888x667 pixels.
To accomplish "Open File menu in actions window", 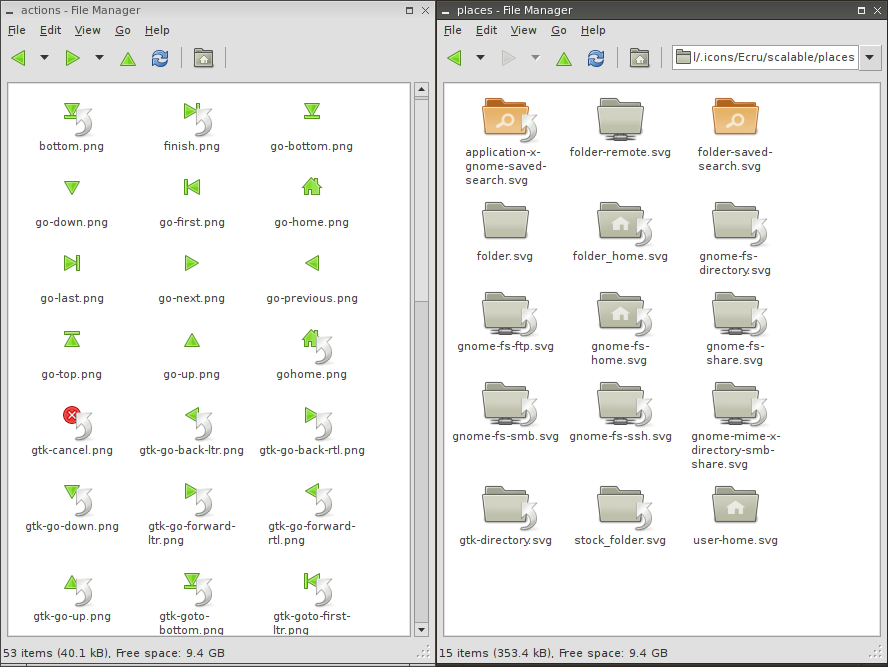I will click(16, 31).
